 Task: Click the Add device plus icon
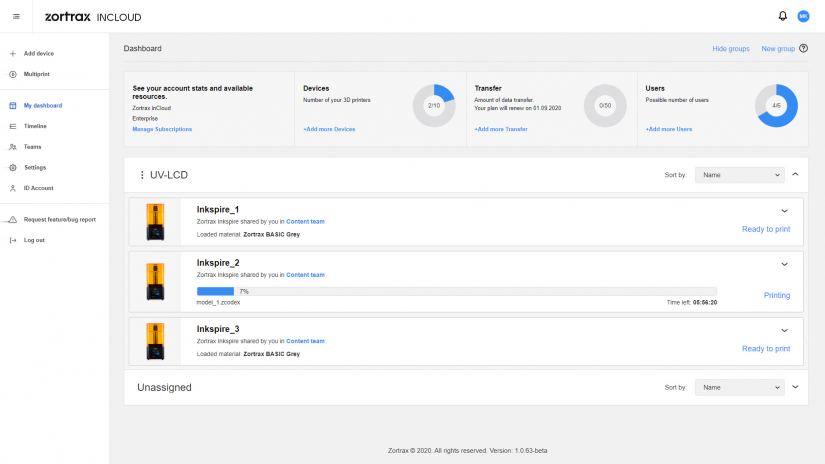13,54
